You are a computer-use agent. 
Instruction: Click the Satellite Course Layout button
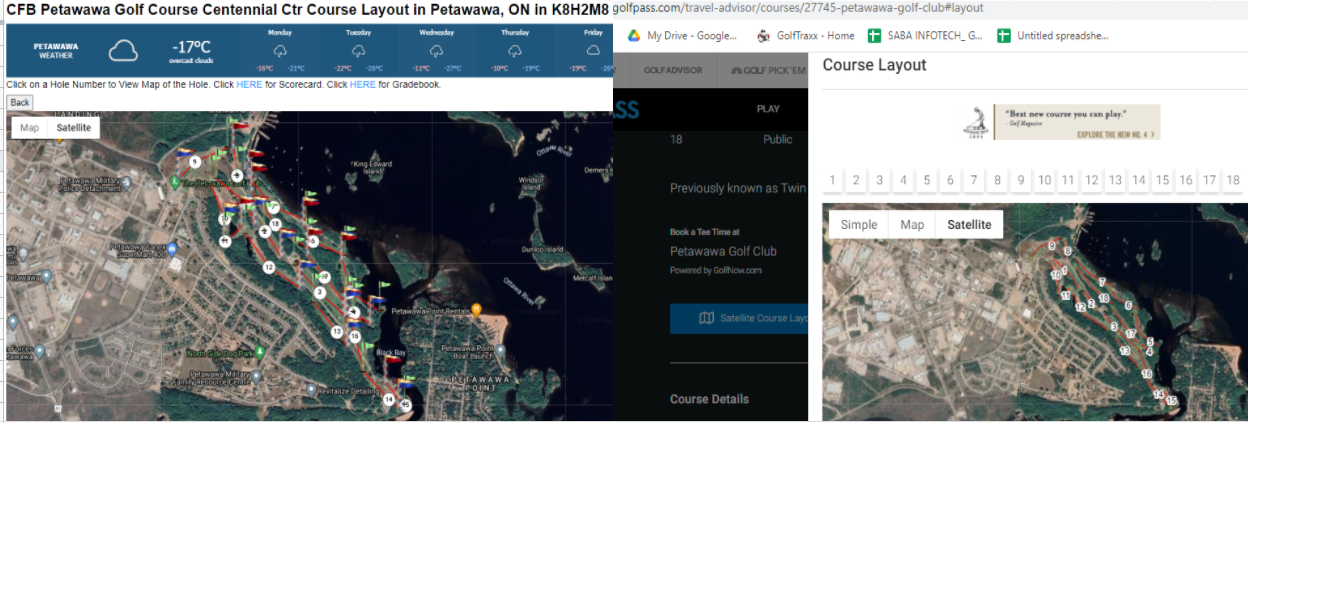pyautogui.click(x=739, y=318)
